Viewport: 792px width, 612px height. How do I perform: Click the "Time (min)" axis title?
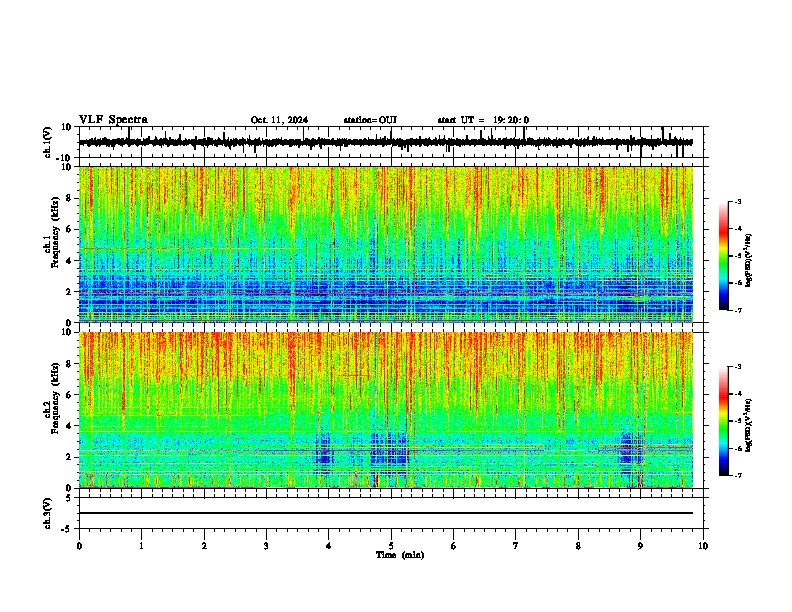(x=400, y=555)
